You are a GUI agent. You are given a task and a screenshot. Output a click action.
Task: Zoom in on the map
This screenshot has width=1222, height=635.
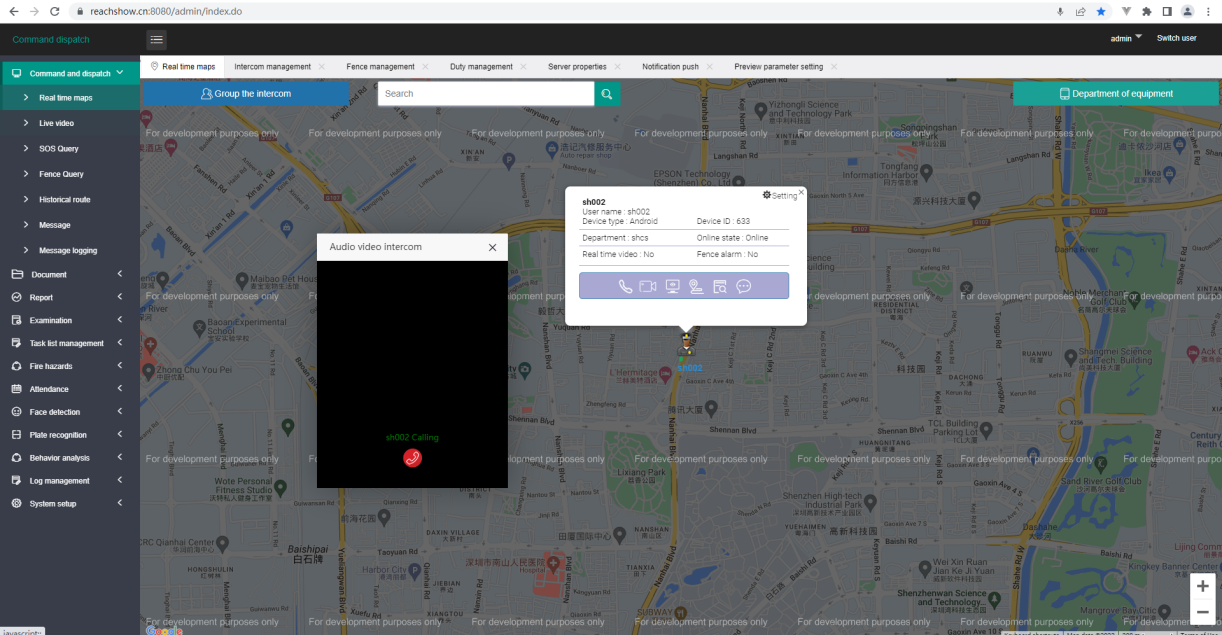(1202, 586)
